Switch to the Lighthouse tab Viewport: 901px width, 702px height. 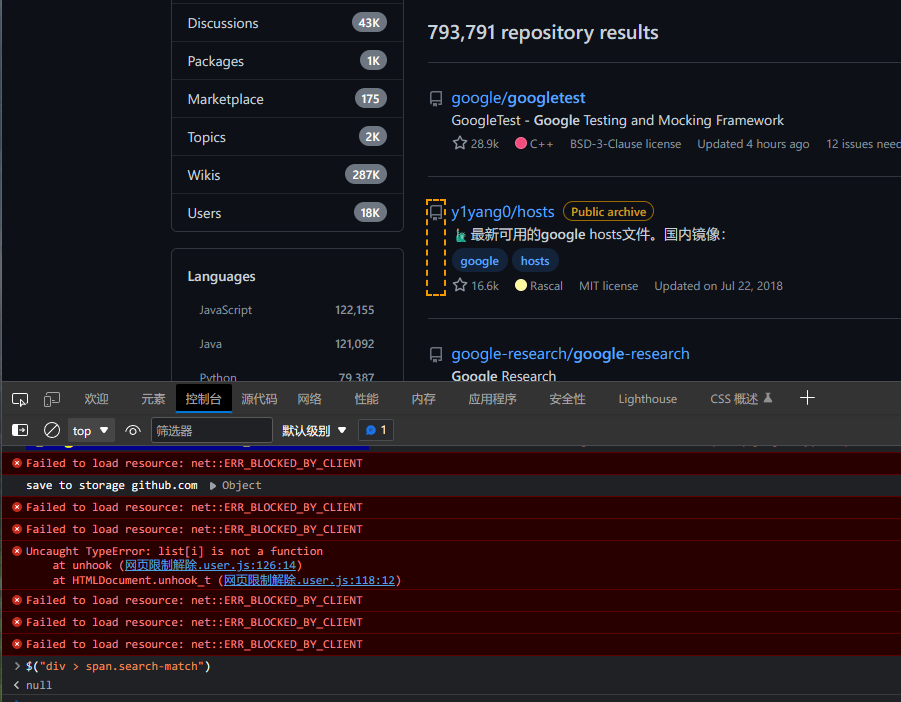click(x=648, y=399)
